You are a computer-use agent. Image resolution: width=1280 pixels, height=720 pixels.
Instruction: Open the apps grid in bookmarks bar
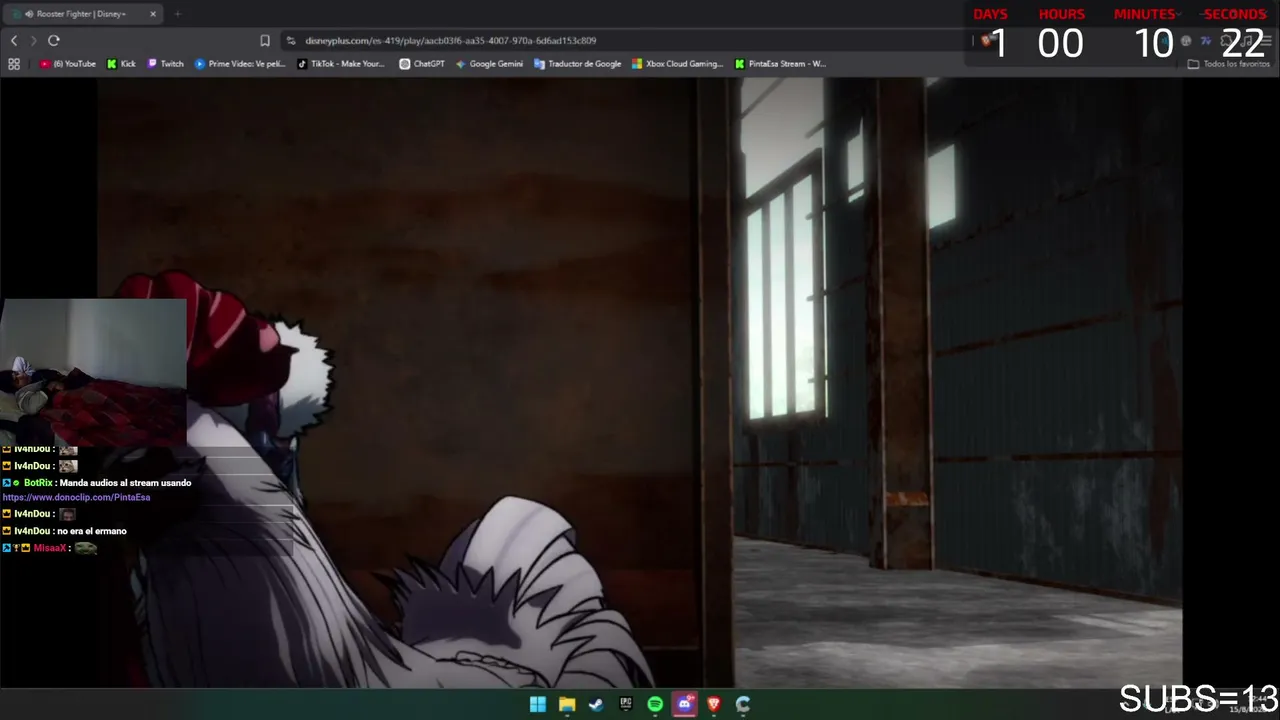14,64
